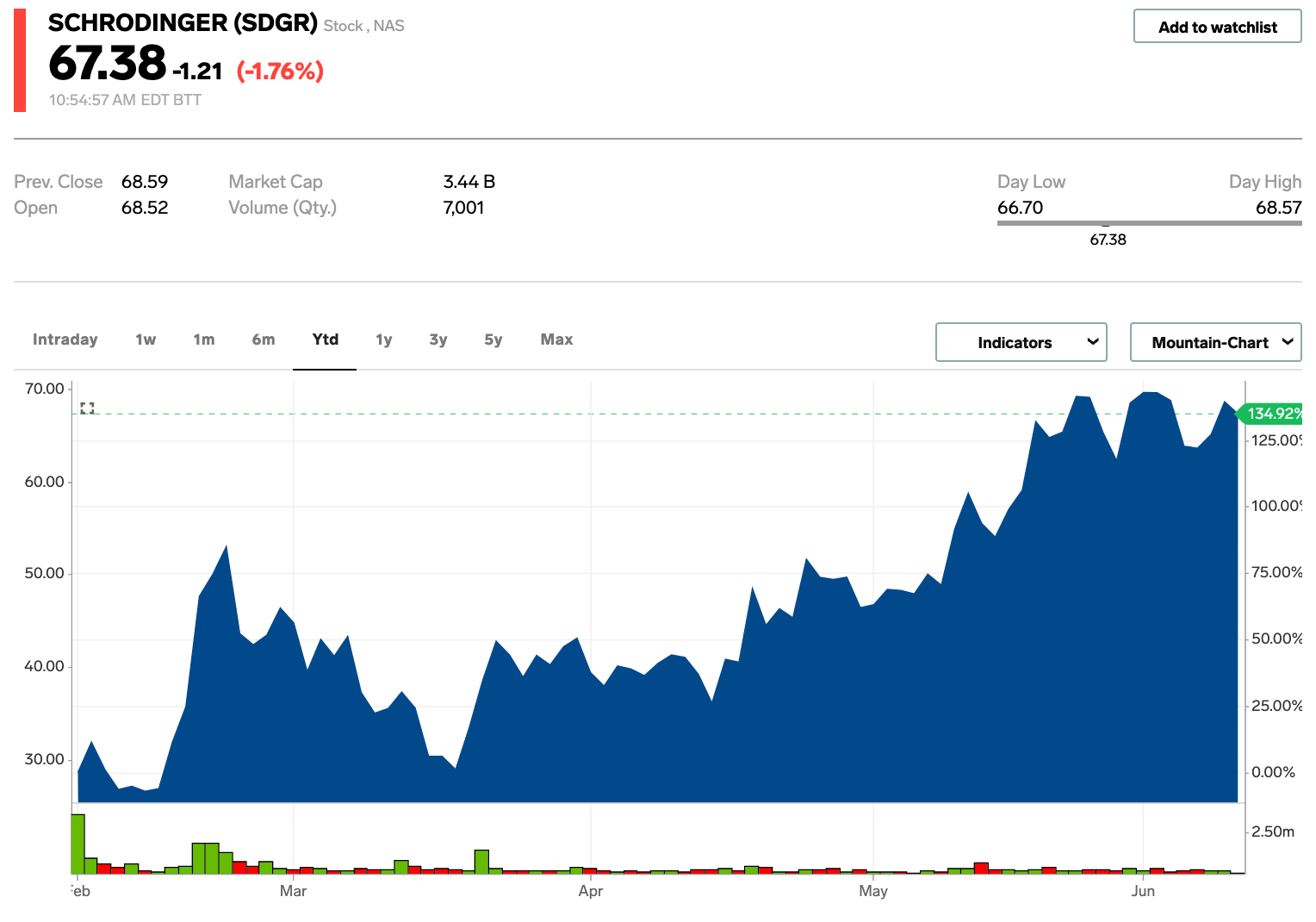The width and height of the screenshot is (1316, 922).
Task: Switch to the Intraday chart tab
Action: pyautogui.click(x=65, y=340)
